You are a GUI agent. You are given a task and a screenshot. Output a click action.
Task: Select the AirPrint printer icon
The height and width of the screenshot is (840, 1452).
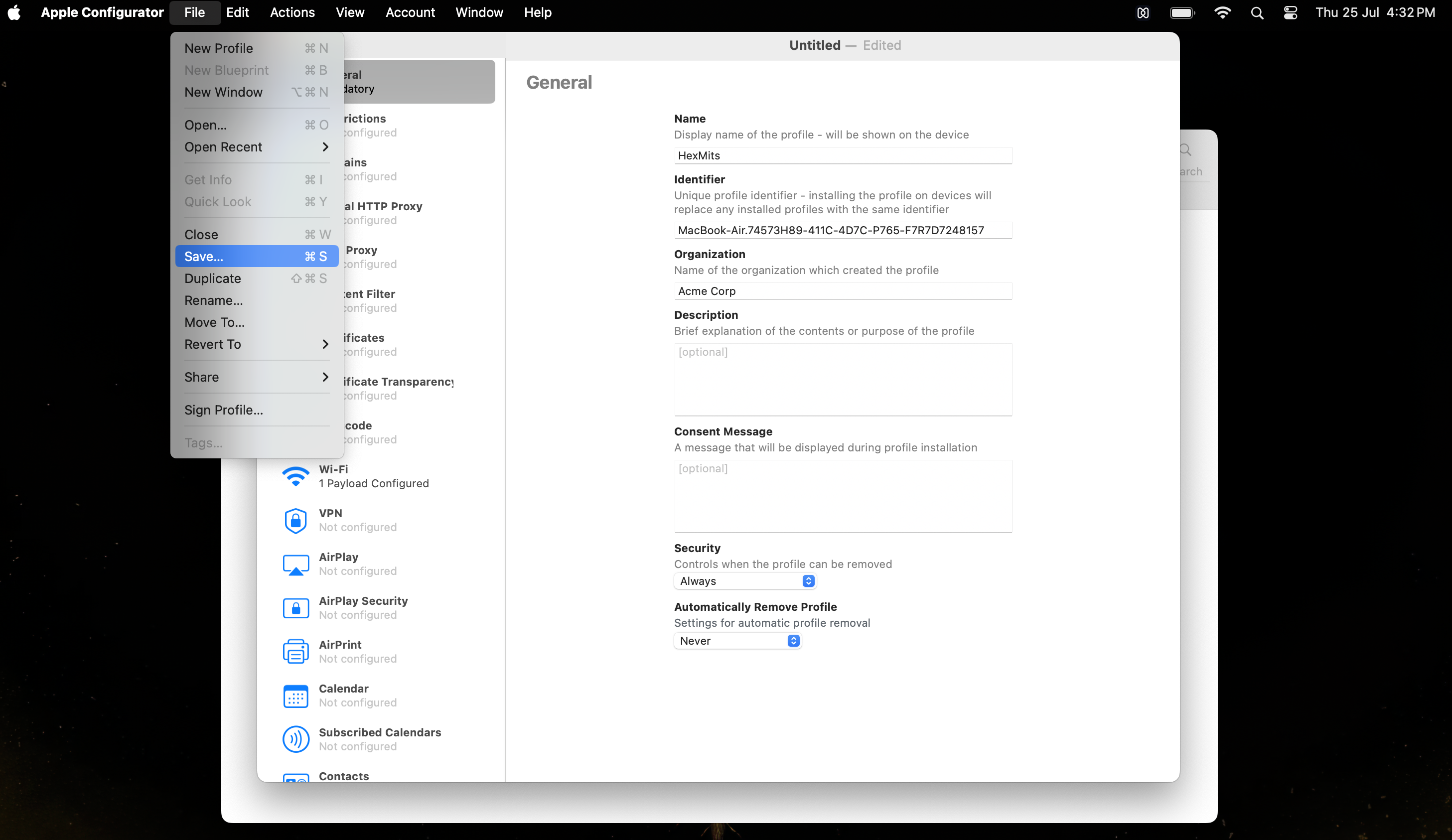point(295,652)
